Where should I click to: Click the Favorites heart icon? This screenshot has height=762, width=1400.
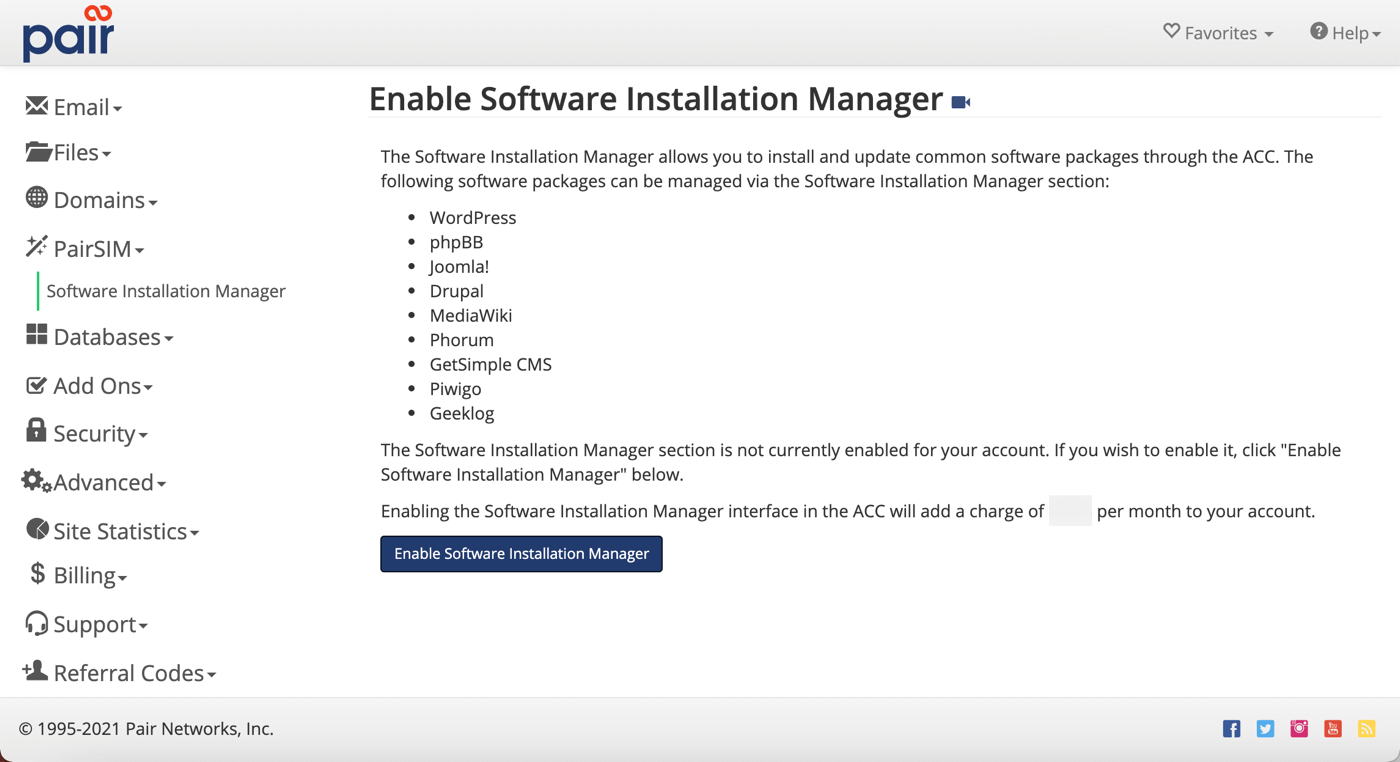pyautogui.click(x=1172, y=31)
